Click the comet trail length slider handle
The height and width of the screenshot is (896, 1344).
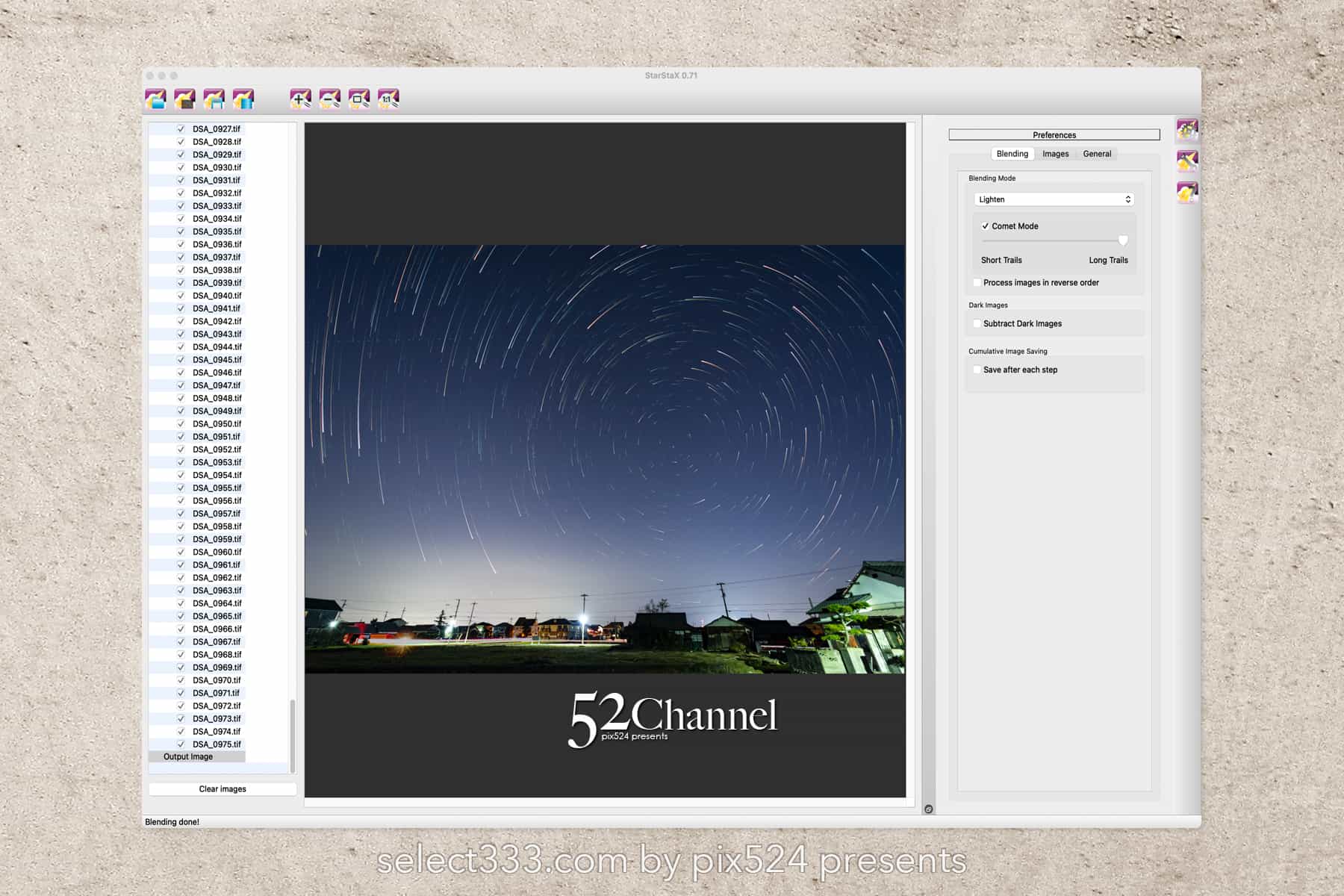[1122, 240]
